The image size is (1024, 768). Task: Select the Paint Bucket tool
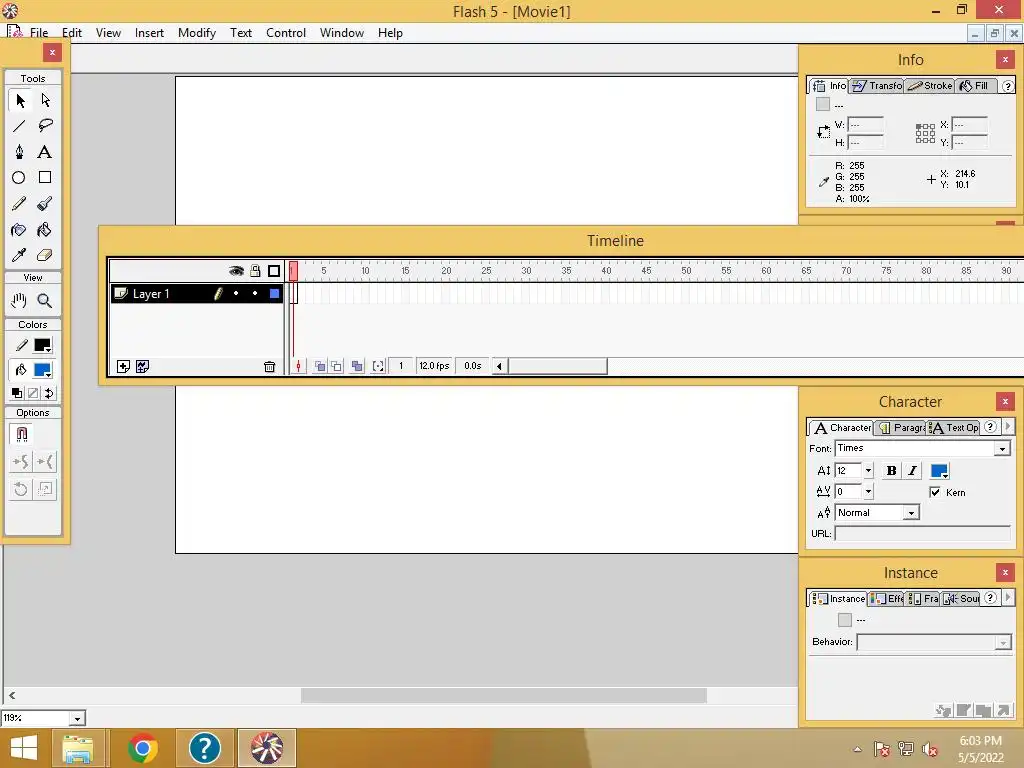click(x=45, y=230)
